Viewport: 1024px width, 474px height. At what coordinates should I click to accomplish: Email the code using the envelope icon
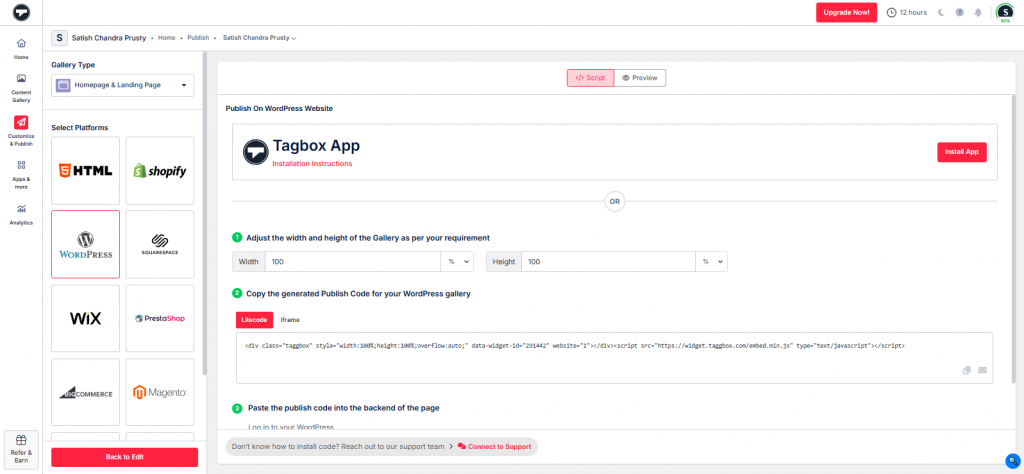click(982, 370)
